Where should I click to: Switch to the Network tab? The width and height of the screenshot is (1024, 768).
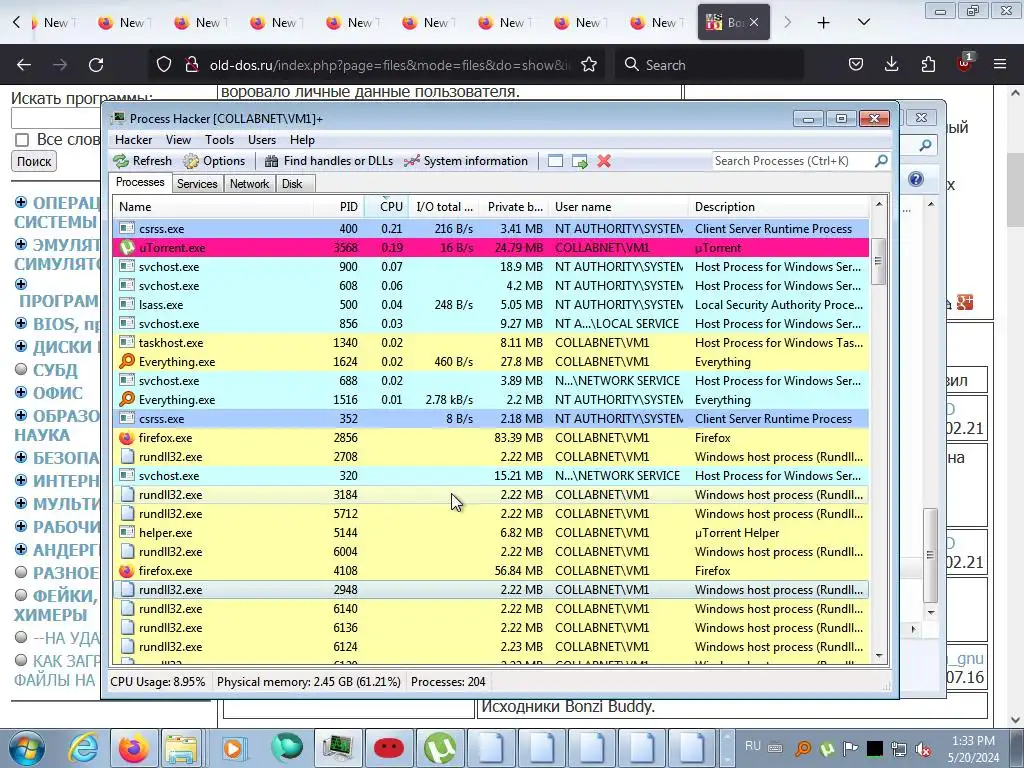[x=249, y=184]
